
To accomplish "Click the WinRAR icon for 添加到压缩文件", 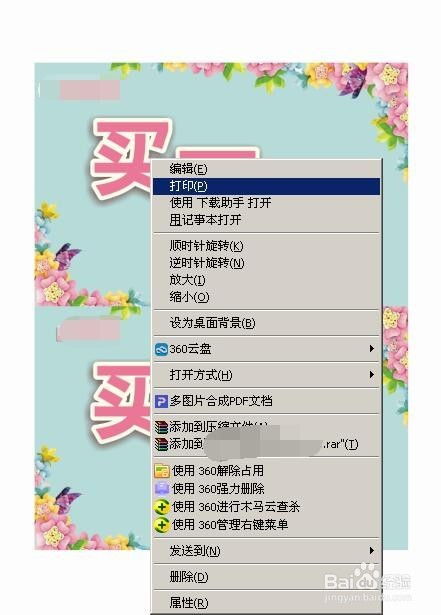I will point(161,427).
